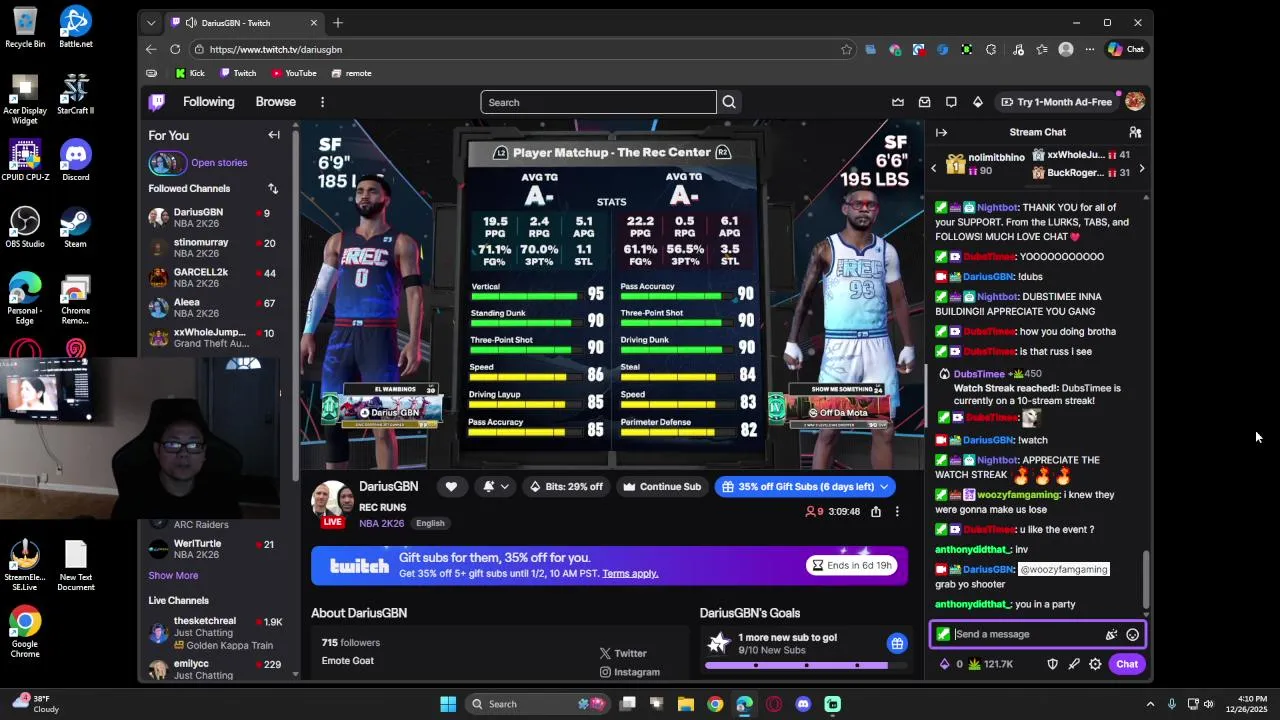Open Whispers speech bubble icon
Viewport: 1280px width, 720px height.
coord(951,102)
